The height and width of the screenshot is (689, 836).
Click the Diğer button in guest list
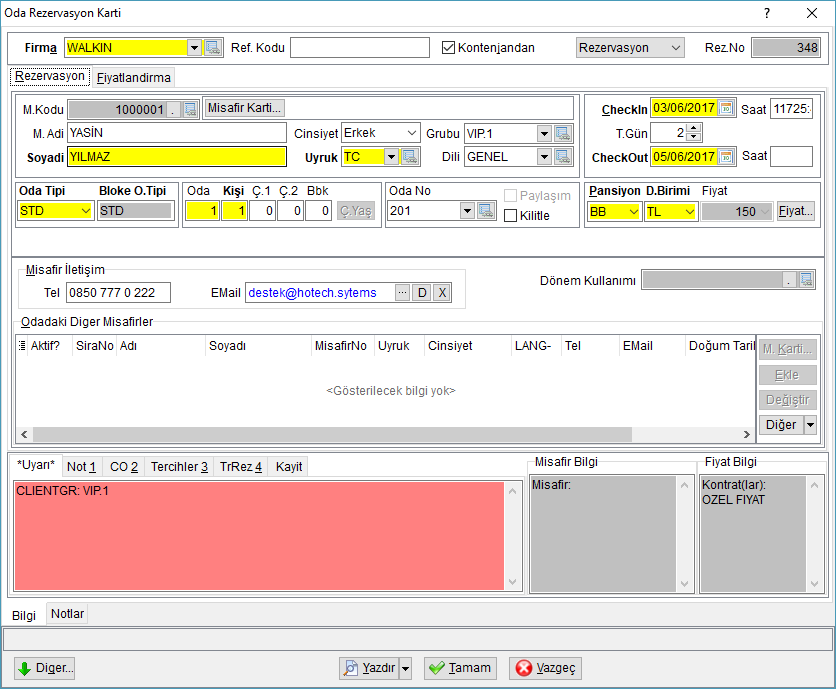tap(781, 425)
